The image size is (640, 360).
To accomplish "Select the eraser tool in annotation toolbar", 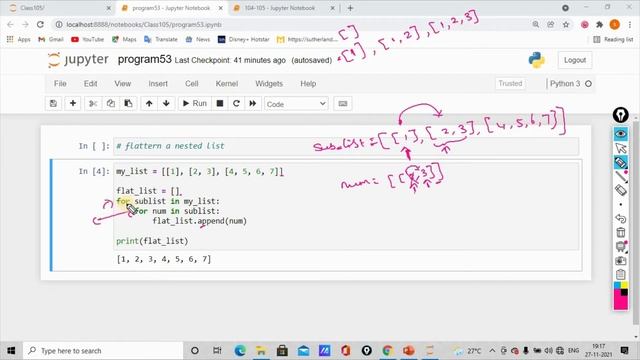I will [x=620, y=190].
